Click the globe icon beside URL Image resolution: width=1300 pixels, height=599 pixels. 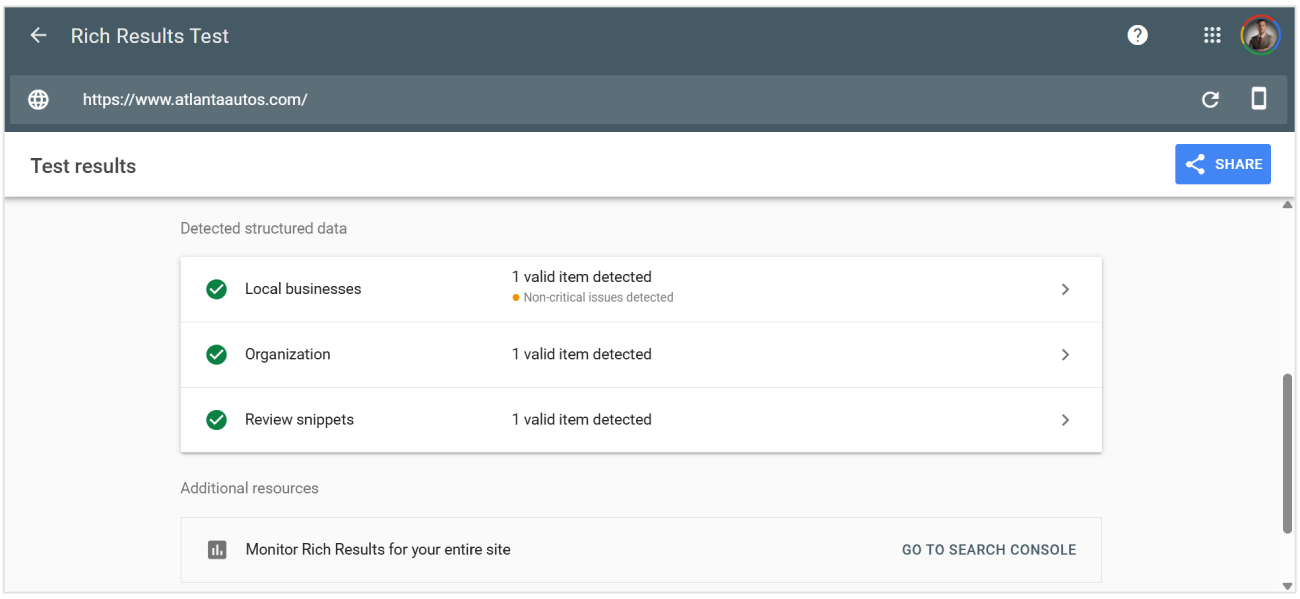pyautogui.click(x=38, y=100)
